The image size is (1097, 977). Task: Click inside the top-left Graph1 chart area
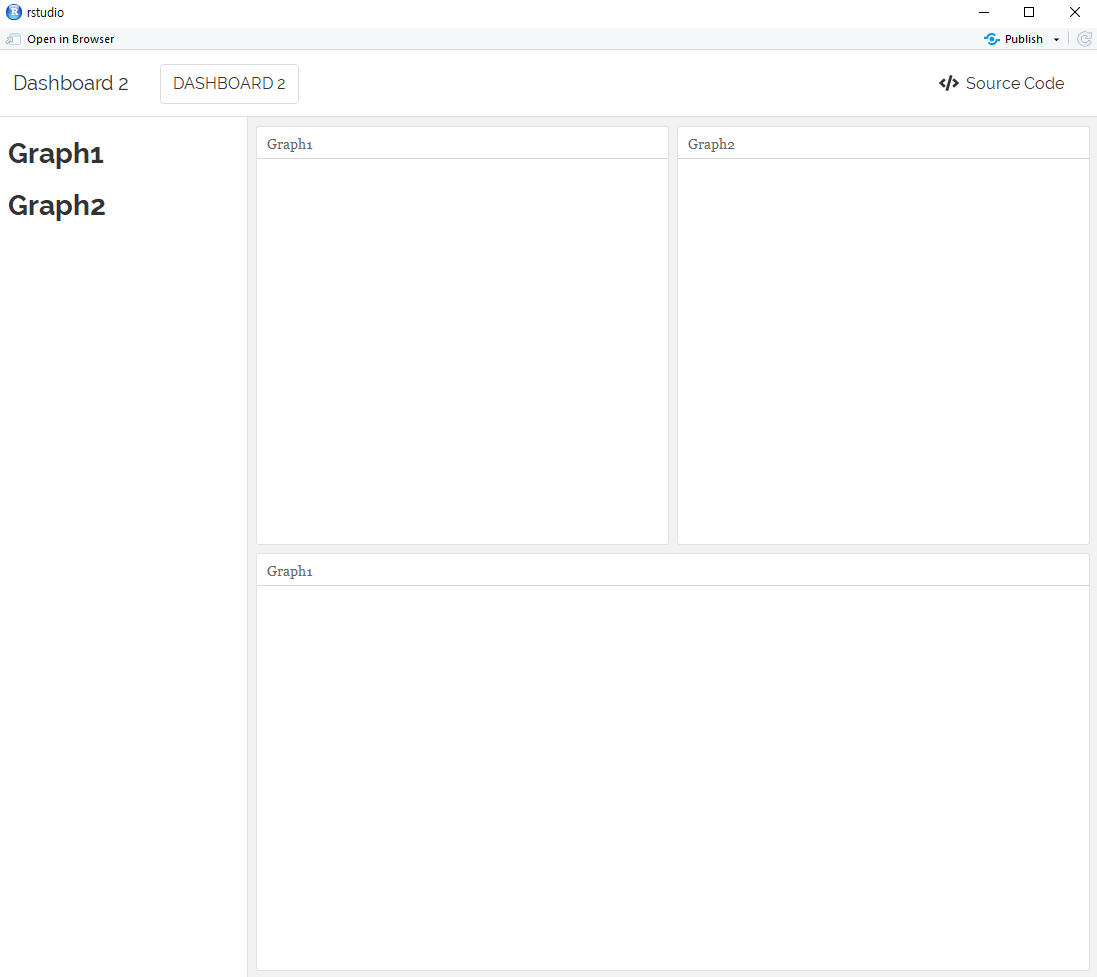(x=461, y=350)
